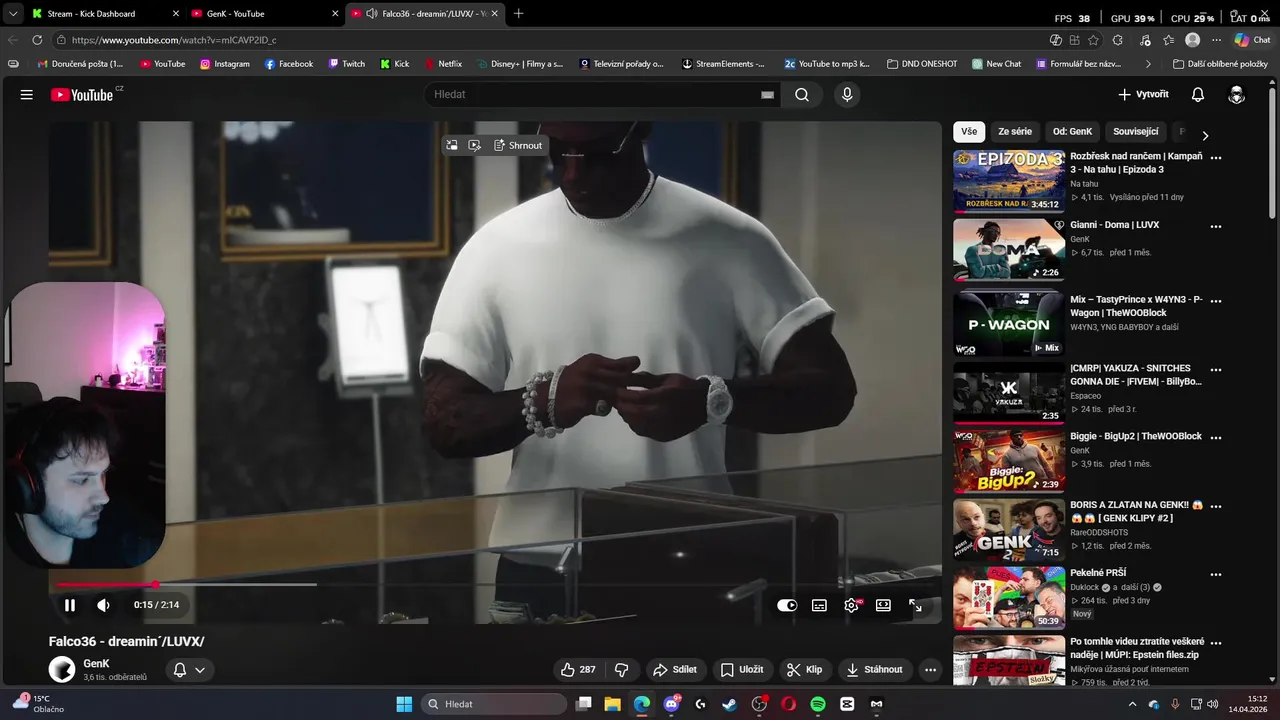Click Vytvořit create button

pyautogui.click(x=1143, y=95)
